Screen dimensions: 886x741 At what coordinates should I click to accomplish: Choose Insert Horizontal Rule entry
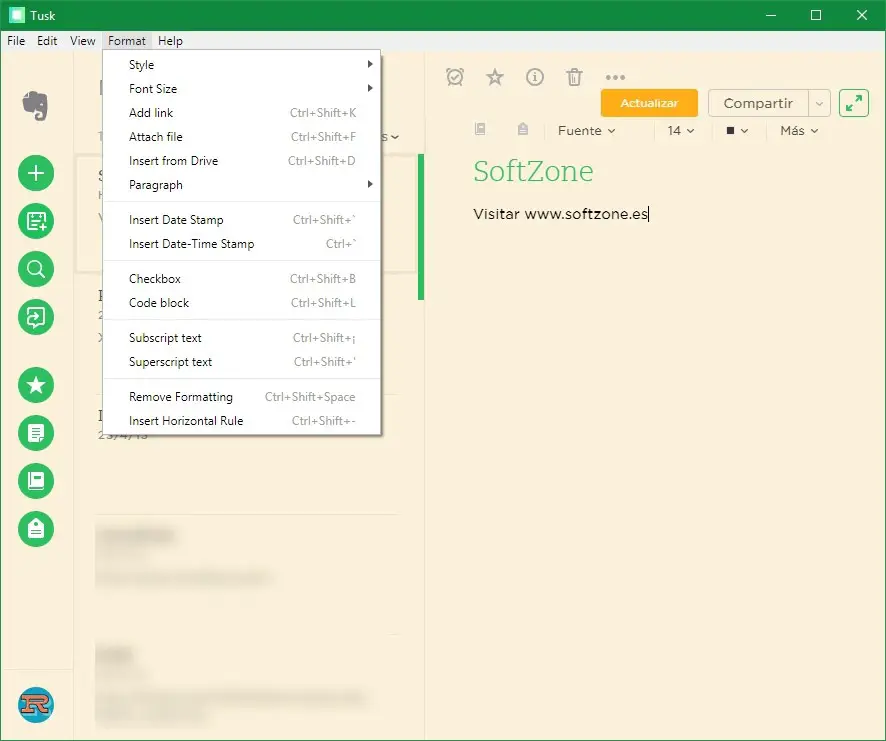point(242,421)
